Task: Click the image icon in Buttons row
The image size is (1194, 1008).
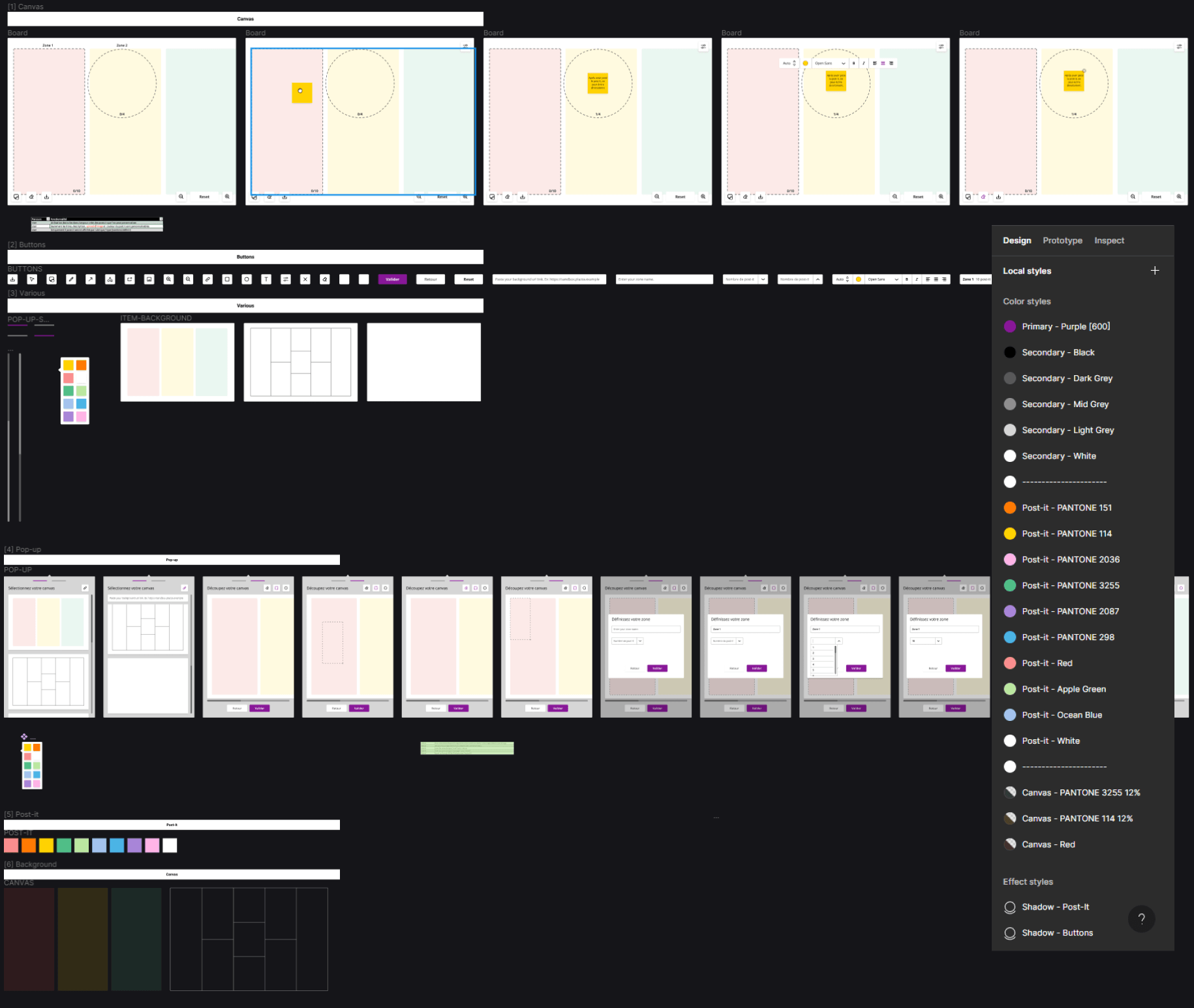Action: click(x=149, y=279)
